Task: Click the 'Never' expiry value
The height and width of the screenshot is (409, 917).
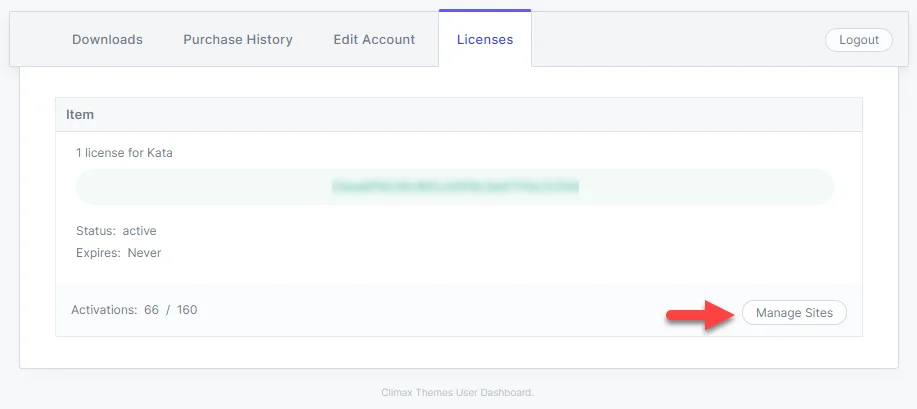Action: click(144, 253)
